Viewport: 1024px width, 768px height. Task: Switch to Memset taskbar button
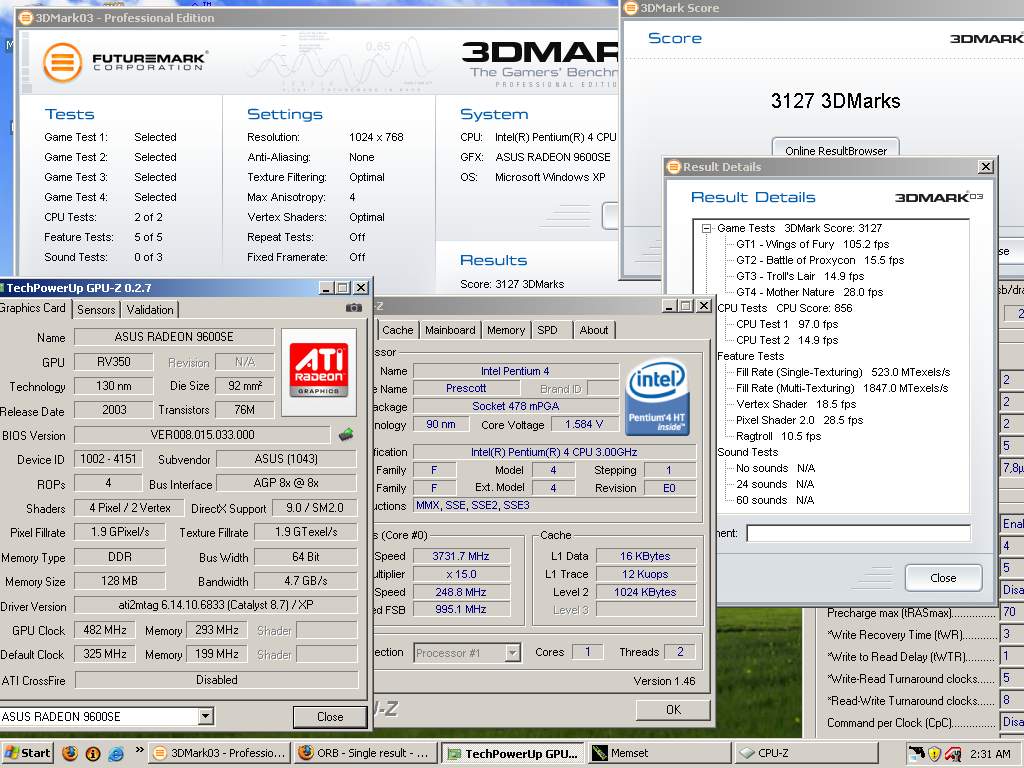[x=659, y=753]
